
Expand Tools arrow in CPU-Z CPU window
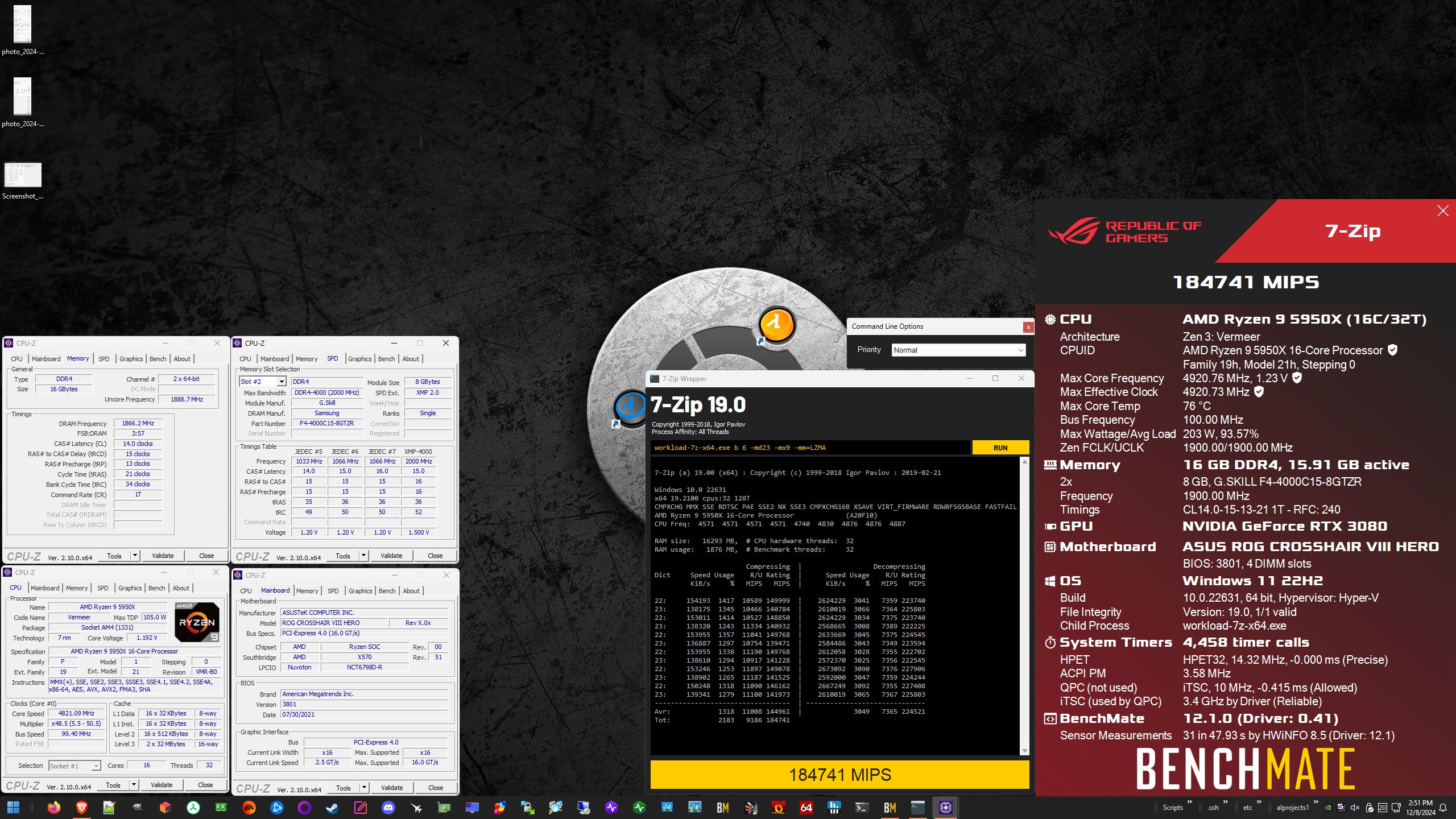[x=134, y=785]
